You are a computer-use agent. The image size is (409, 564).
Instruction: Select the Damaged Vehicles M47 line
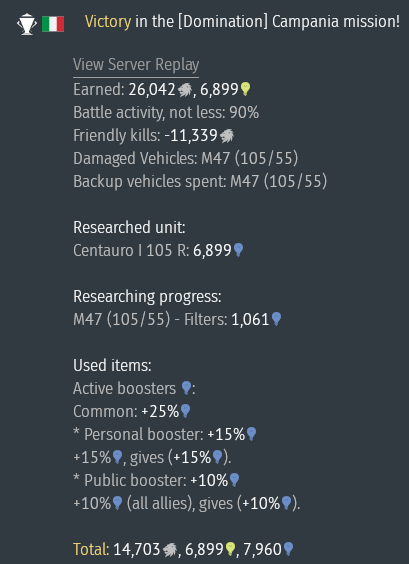click(x=186, y=158)
